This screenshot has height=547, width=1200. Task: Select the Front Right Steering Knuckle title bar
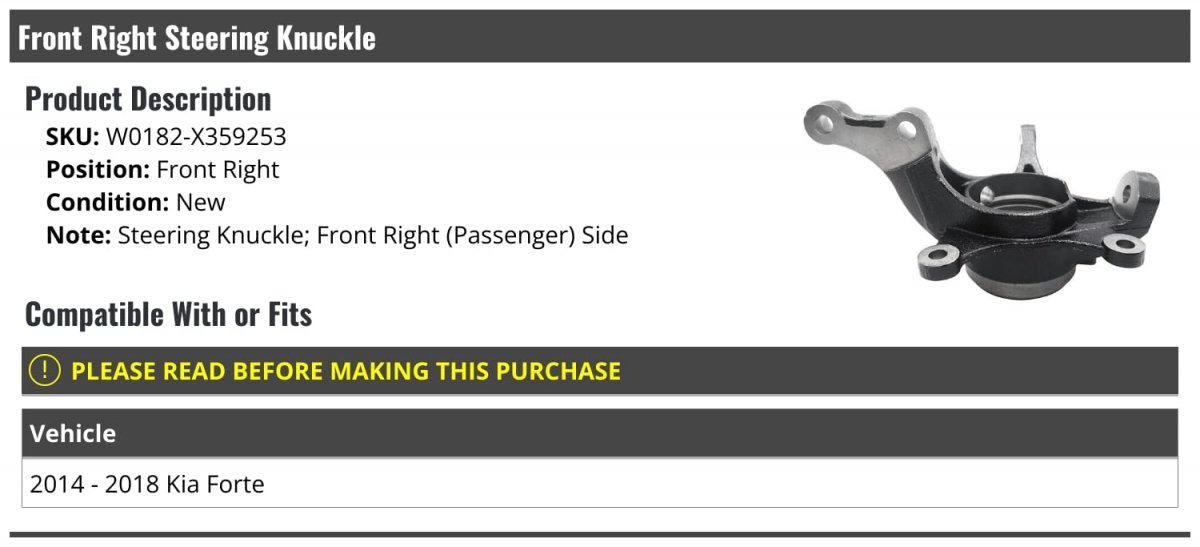click(x=599, y=37)
